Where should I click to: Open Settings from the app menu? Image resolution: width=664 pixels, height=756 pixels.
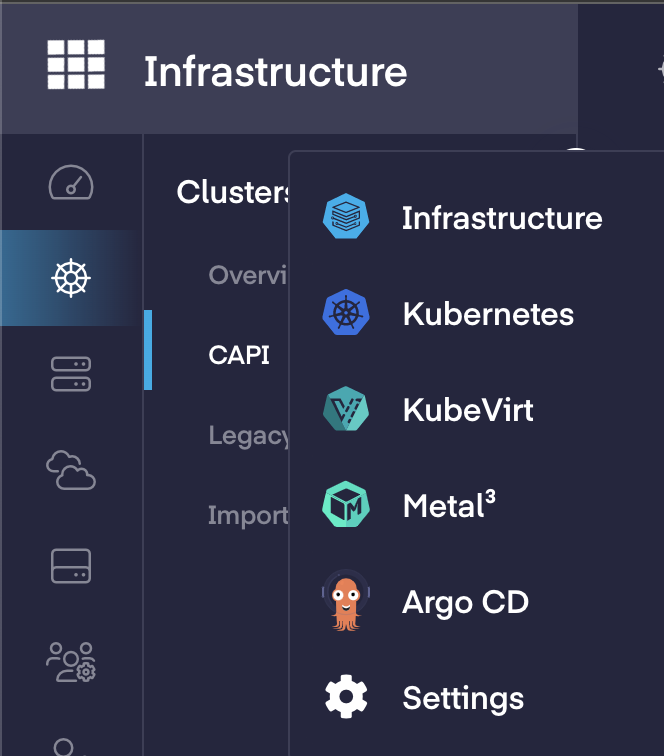[x=463, y=698]
